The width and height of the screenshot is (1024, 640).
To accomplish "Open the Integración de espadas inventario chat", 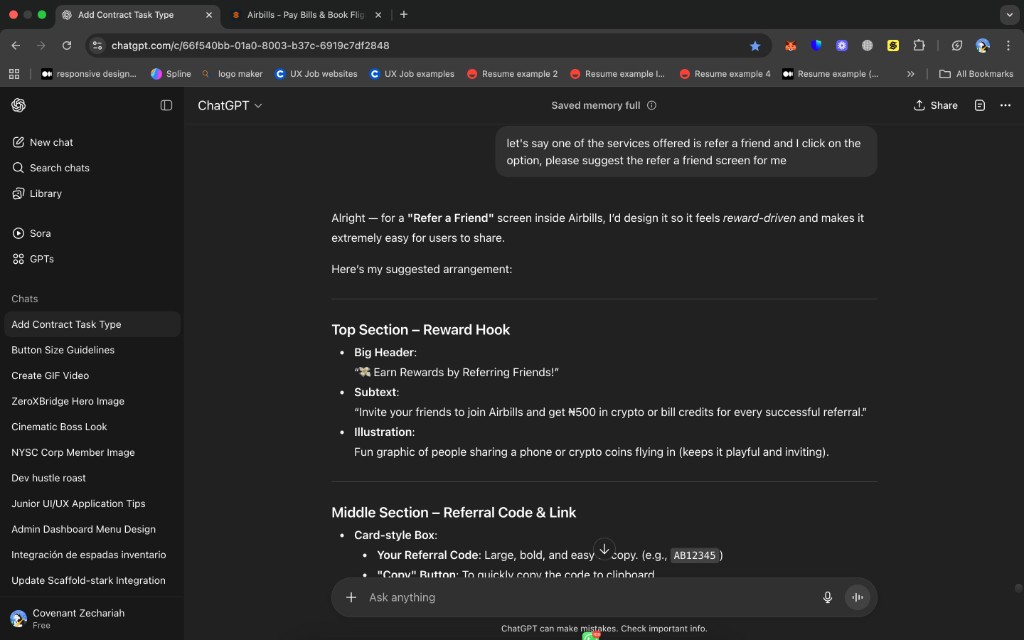I will point(92,554).
